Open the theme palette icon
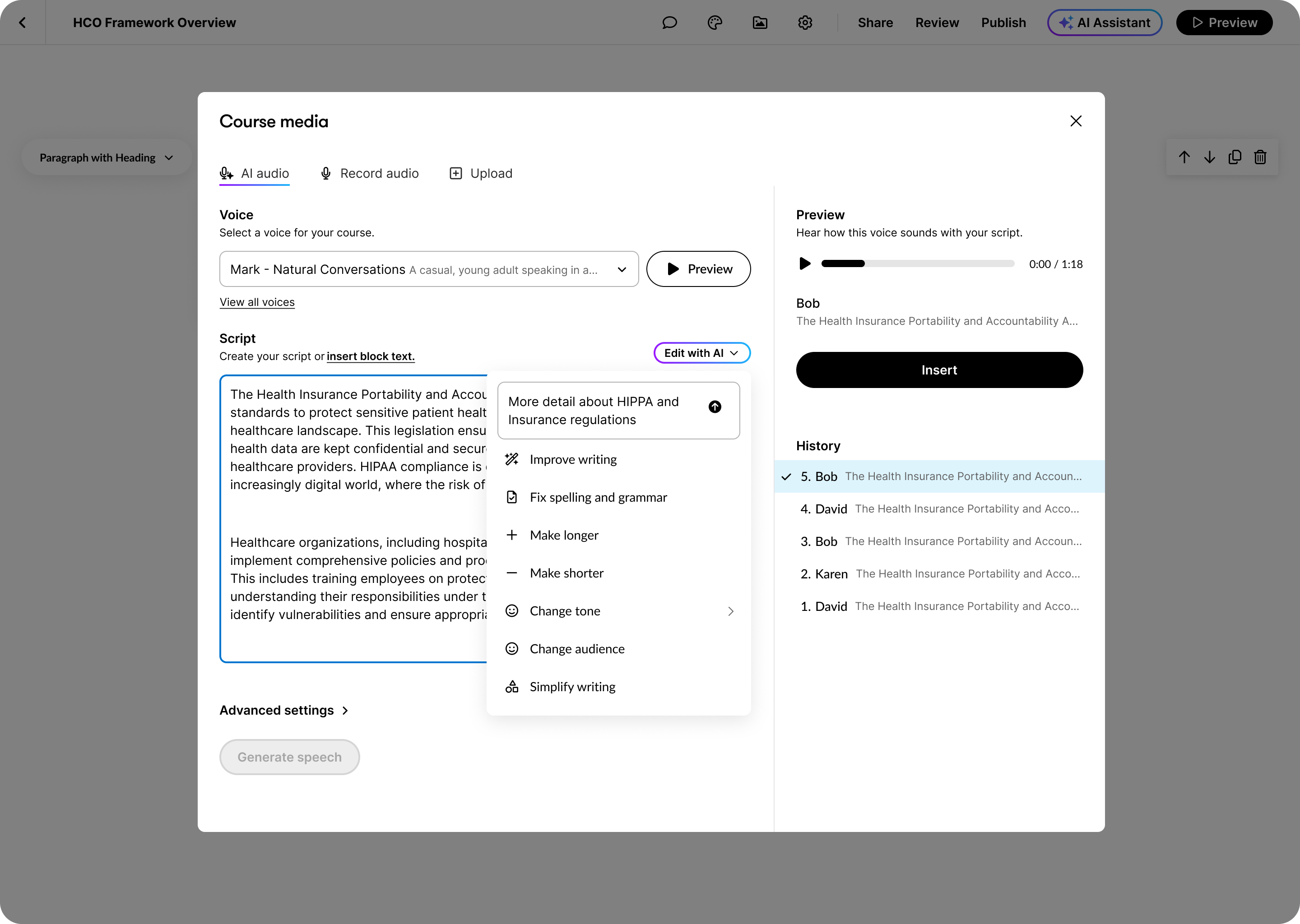 tap(715, 23)
